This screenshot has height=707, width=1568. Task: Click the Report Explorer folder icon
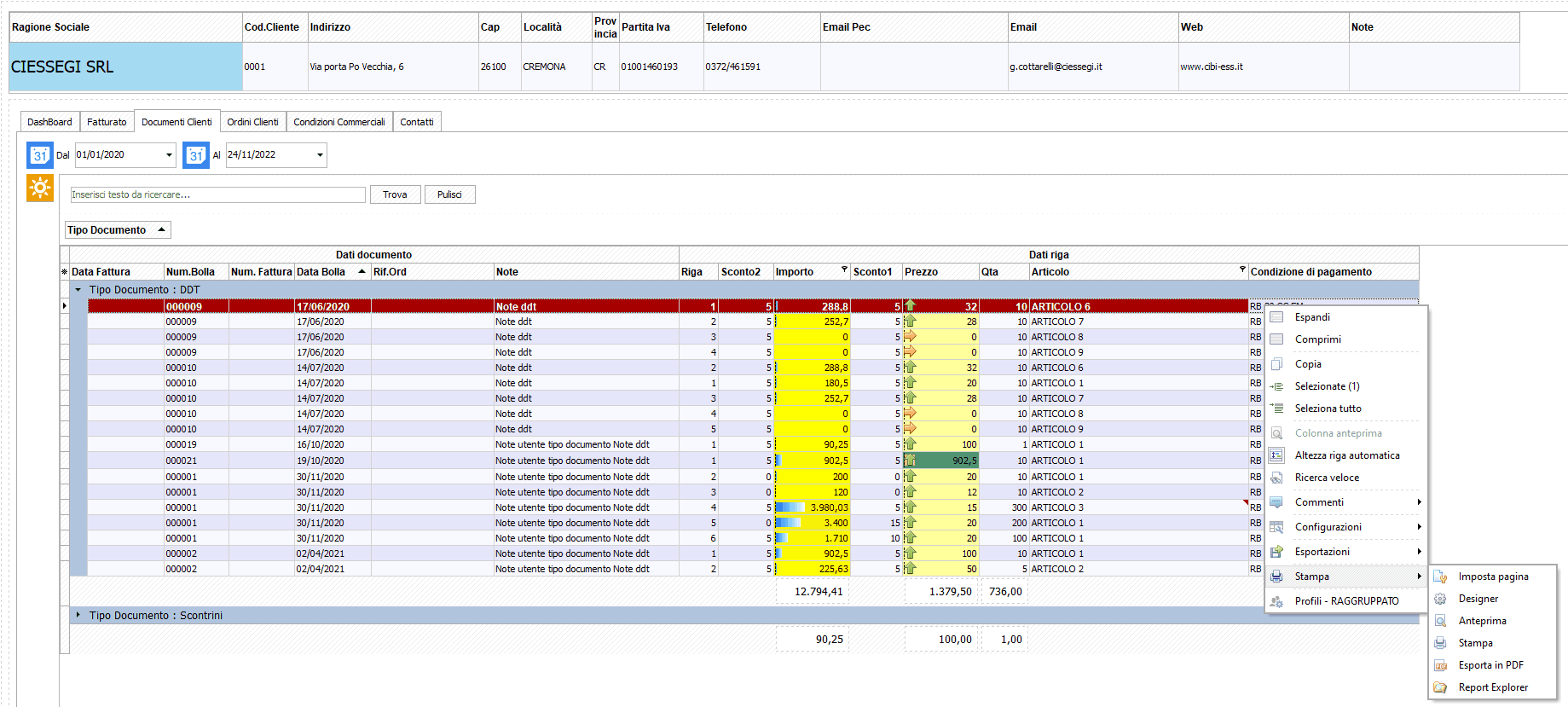point(1440,687)
